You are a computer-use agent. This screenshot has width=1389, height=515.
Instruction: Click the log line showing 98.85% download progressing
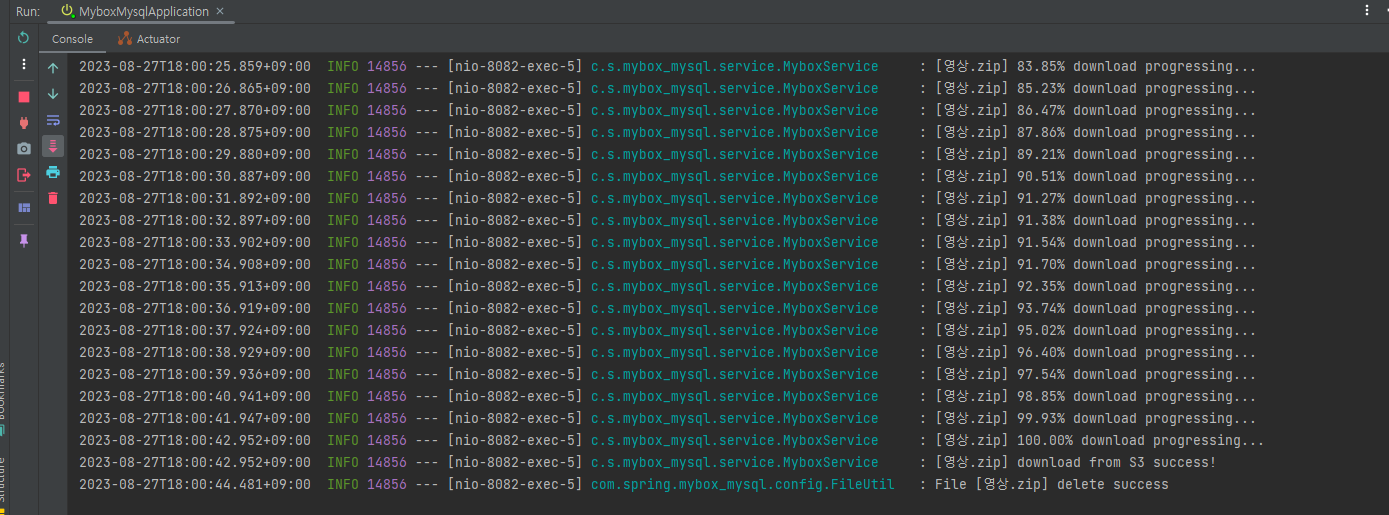click(x=668, y=396)
